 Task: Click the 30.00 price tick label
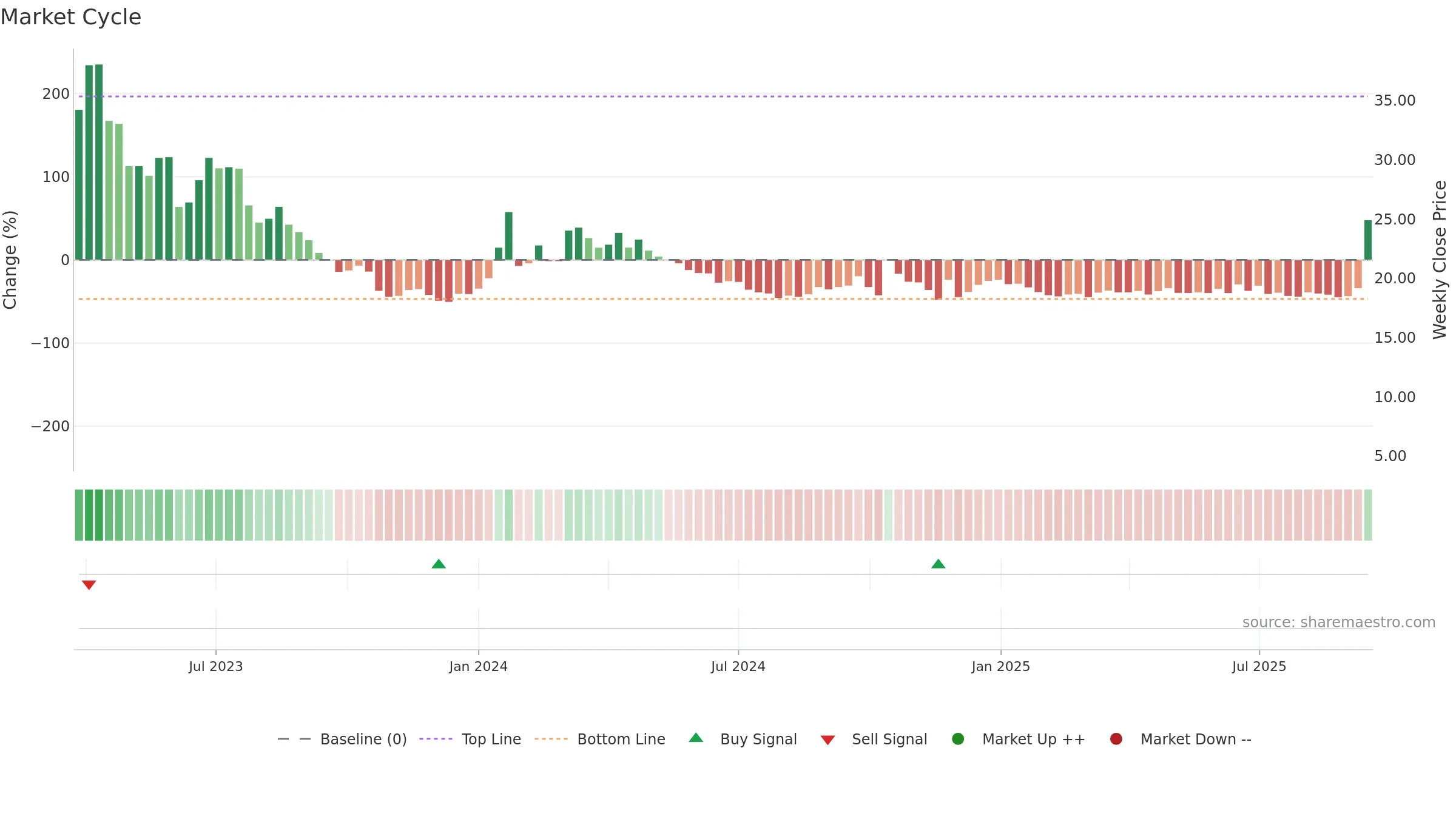click(x=1395, y=160)
